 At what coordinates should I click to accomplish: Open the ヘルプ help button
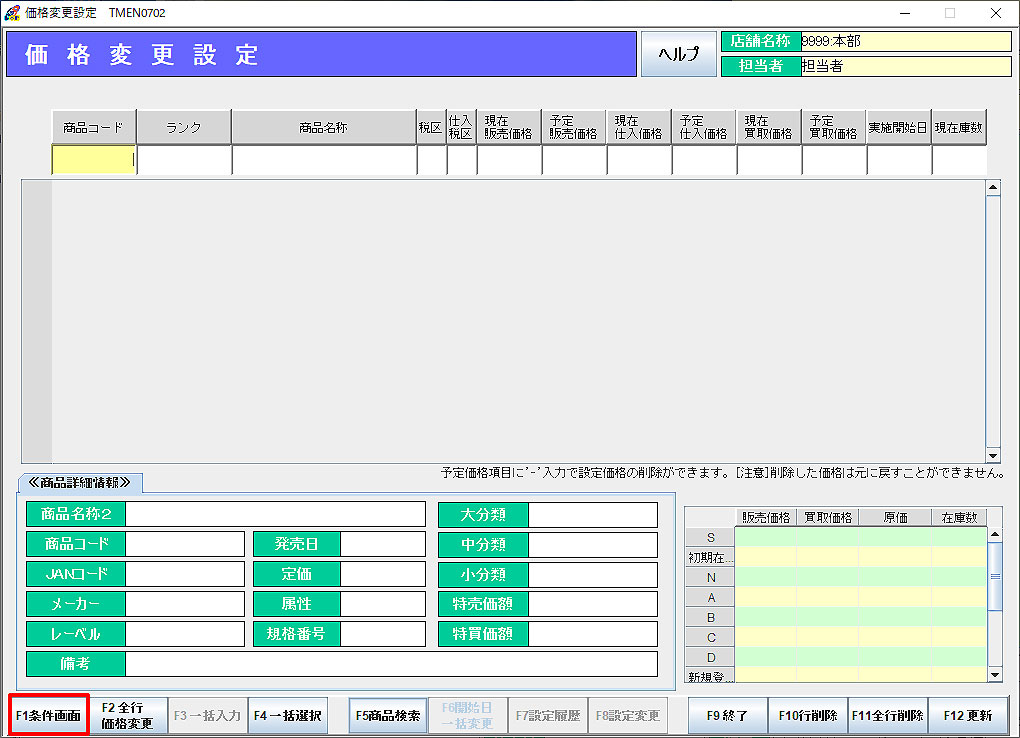click(x=678, y=54)
